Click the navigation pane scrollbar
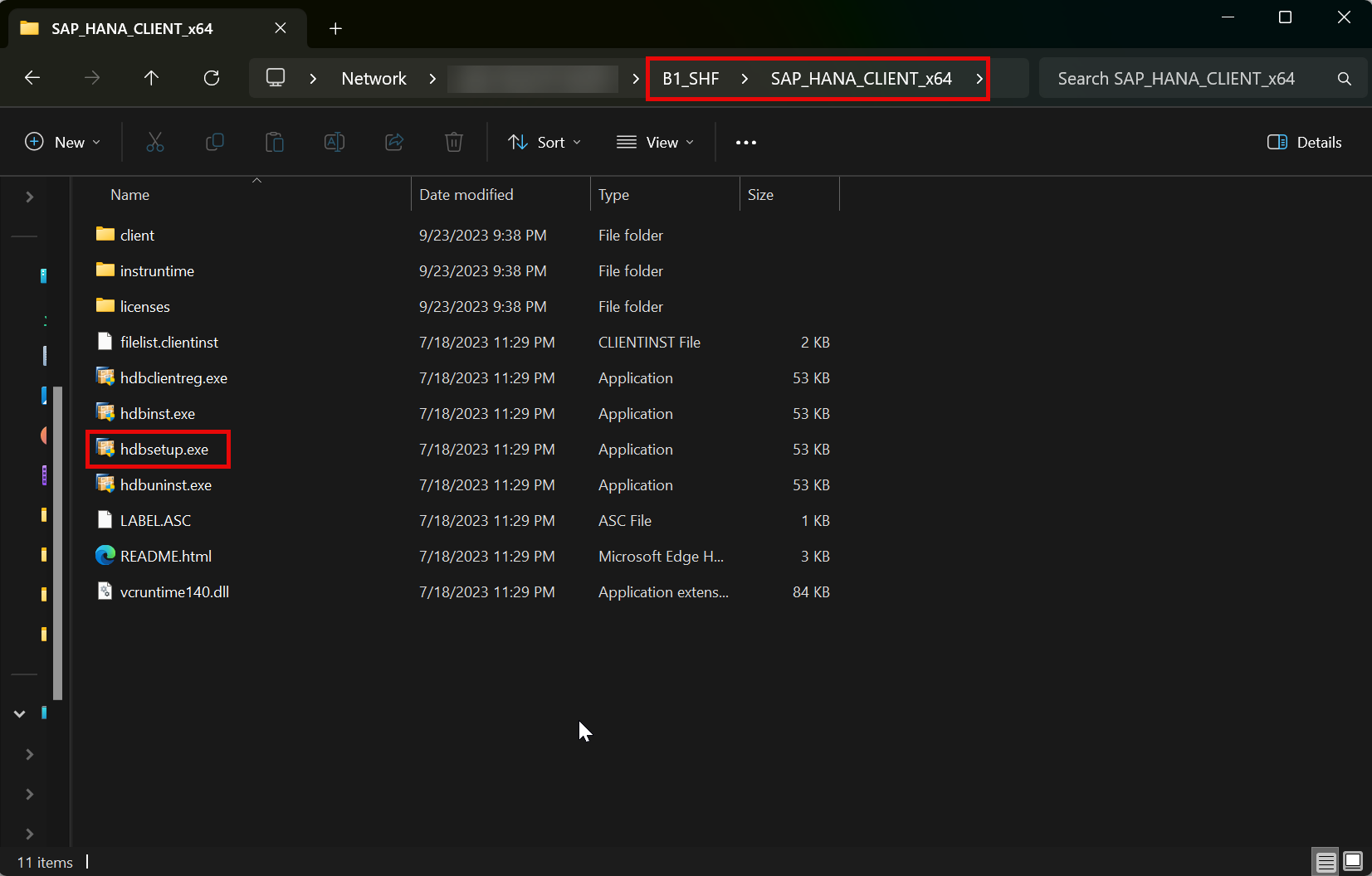This screenshot has height=876, width=1372. tap(58, 543)
